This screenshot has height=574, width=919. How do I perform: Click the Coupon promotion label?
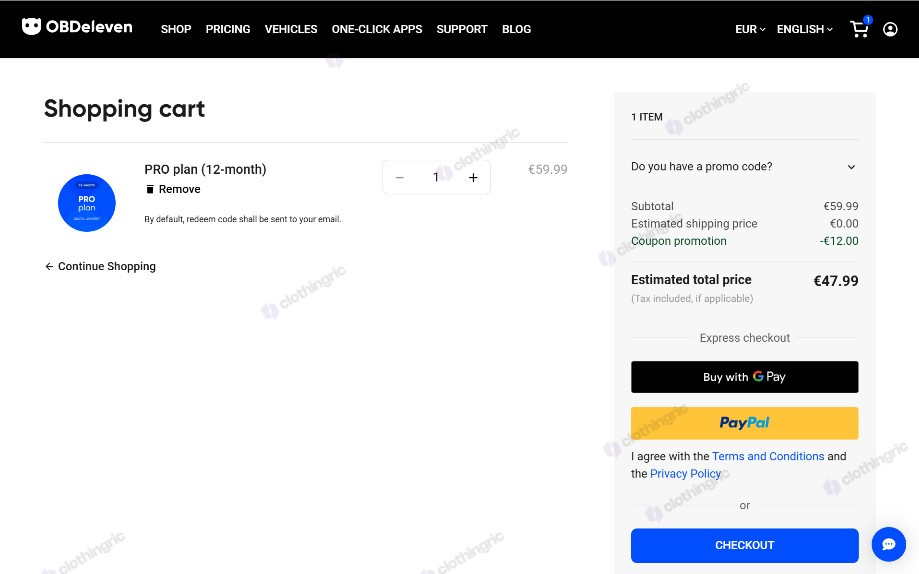pyautogui.click(x=679, y=241)
